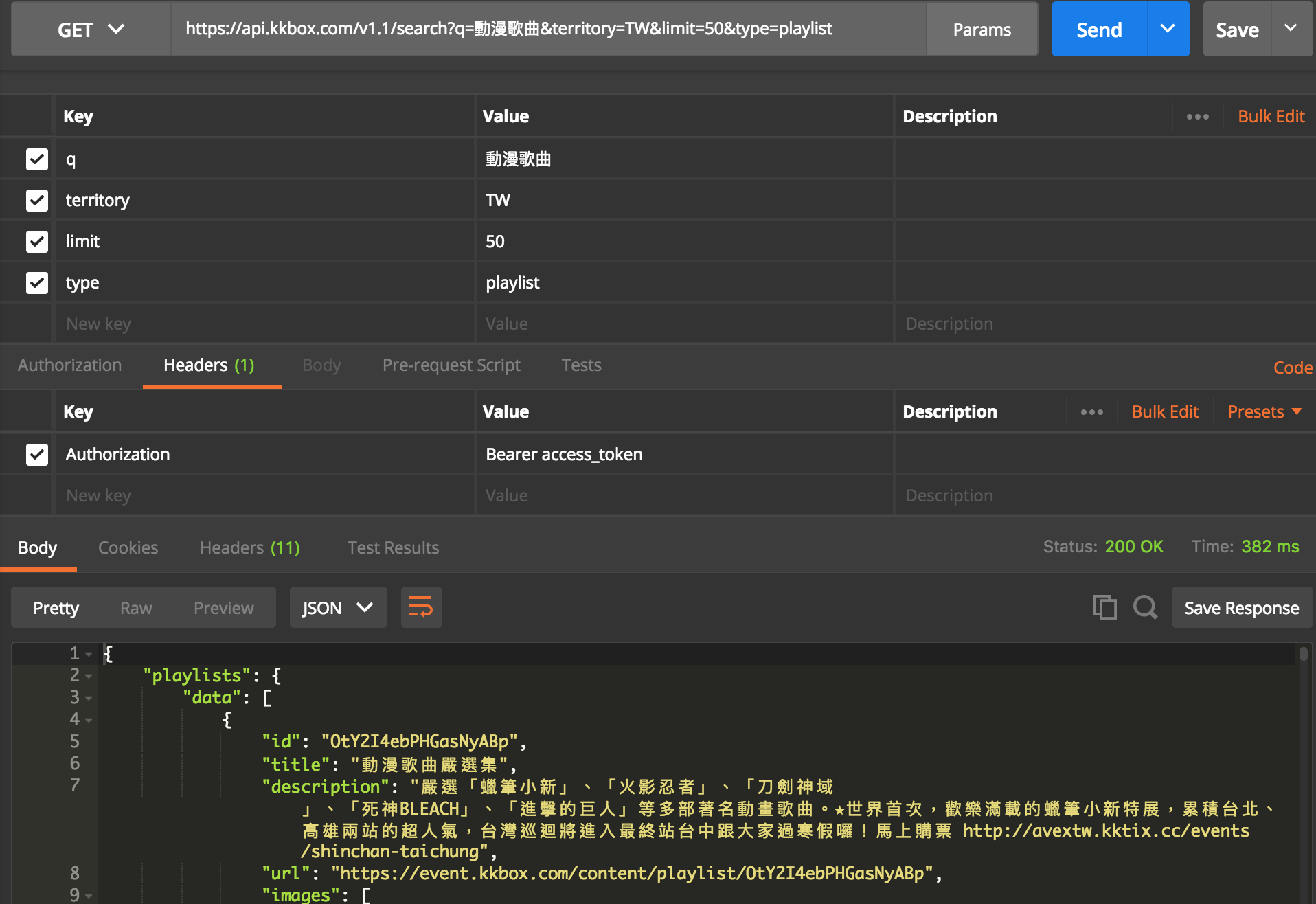1316x904 pixels.
Task: Open column options in the headers table
Action: click(x=1091, y=412)
